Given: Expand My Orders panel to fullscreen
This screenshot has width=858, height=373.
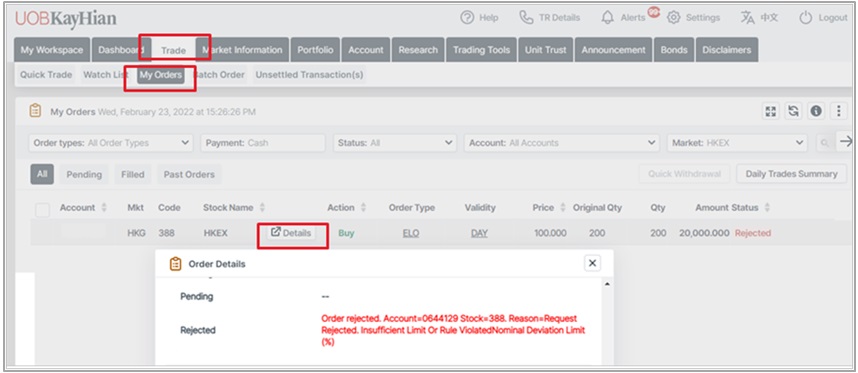Looking at the screenshot, I should pos(771,111).
